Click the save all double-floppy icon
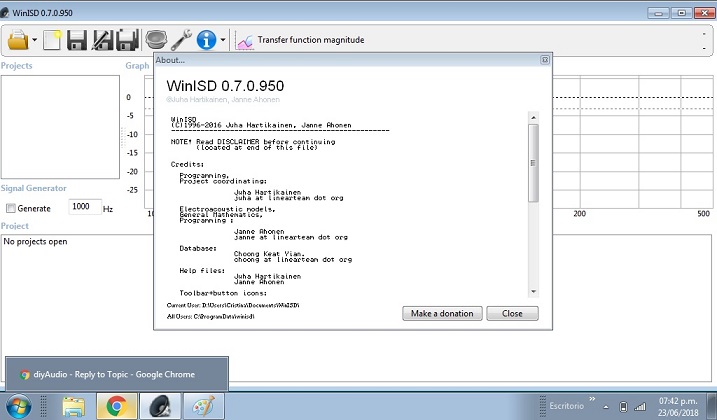The image size is (717, 420). click(x=128, y=40)
